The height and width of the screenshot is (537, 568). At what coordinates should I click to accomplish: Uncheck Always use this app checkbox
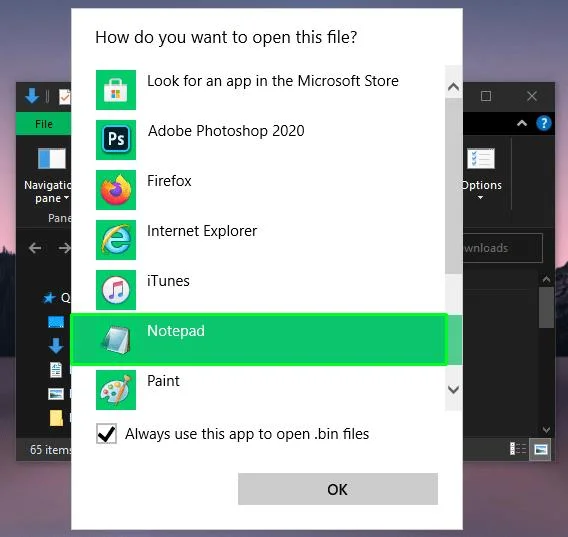106,433
